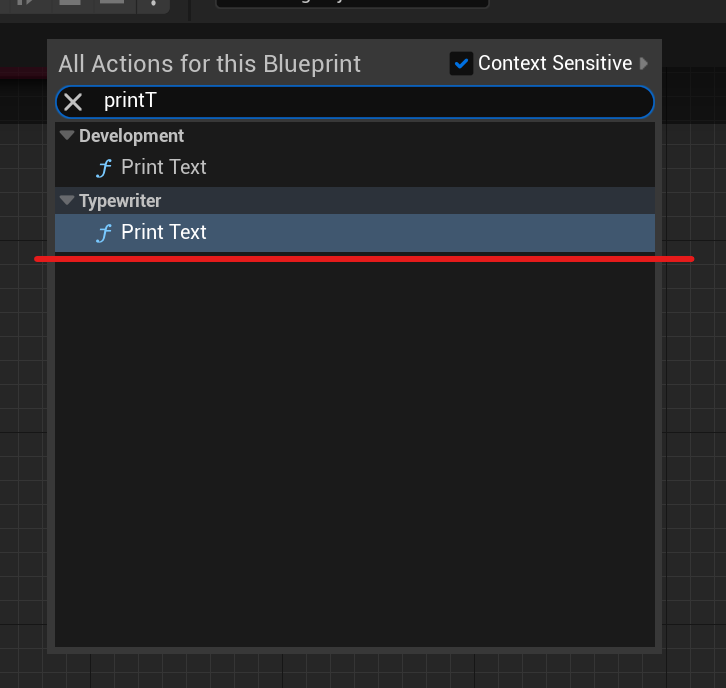
Task: Expand options arrow right of Context Sensitive
Action: pos(643,63)
